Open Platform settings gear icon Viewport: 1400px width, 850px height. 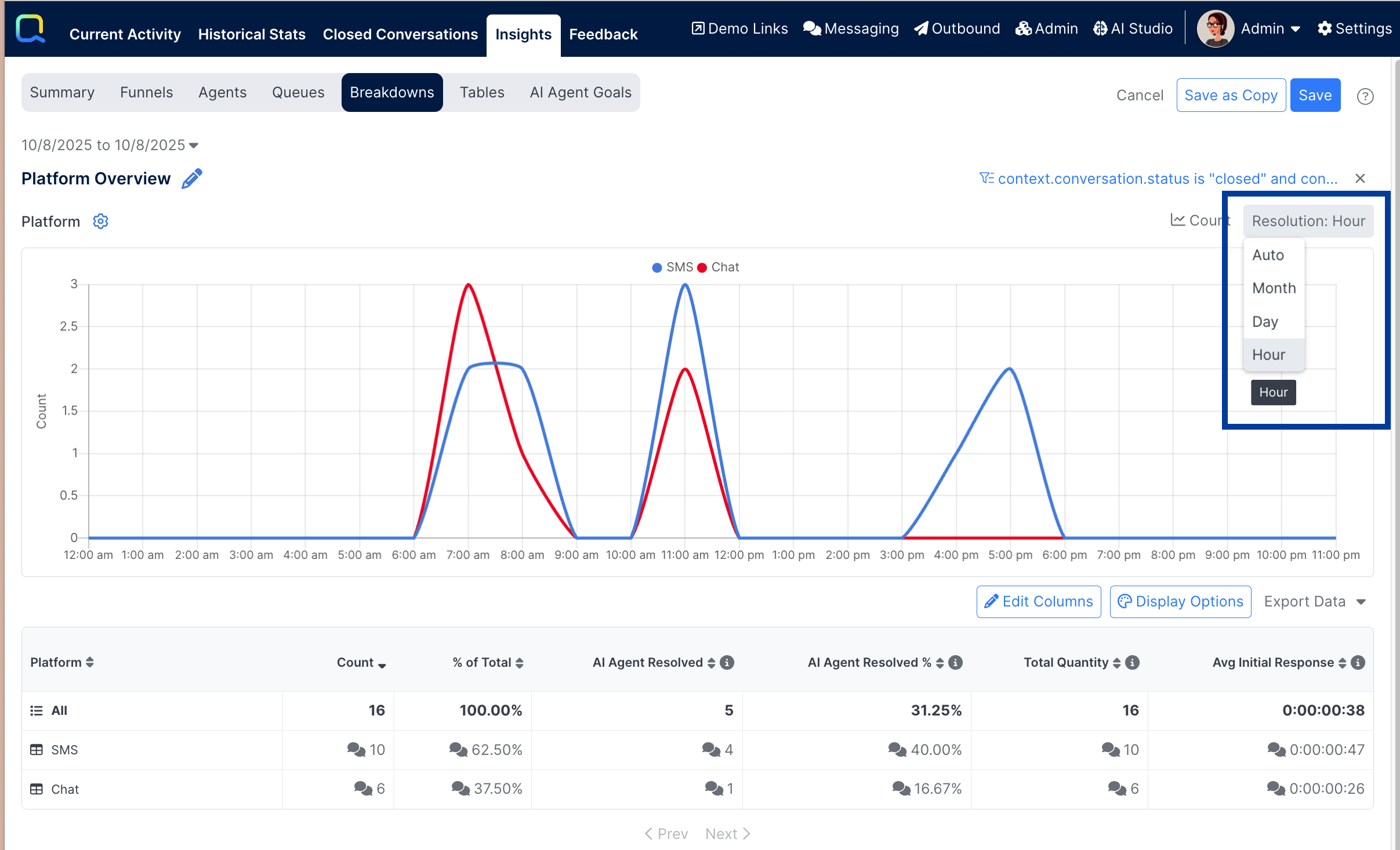(x=101, y=221)
